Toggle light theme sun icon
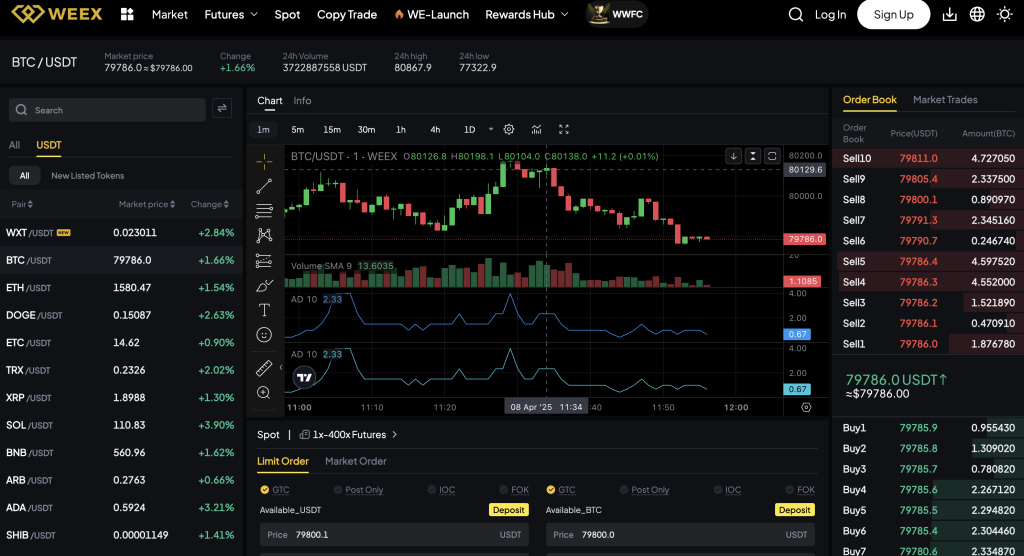This screenshot has height=556, width=1024. click(1004, 15)
